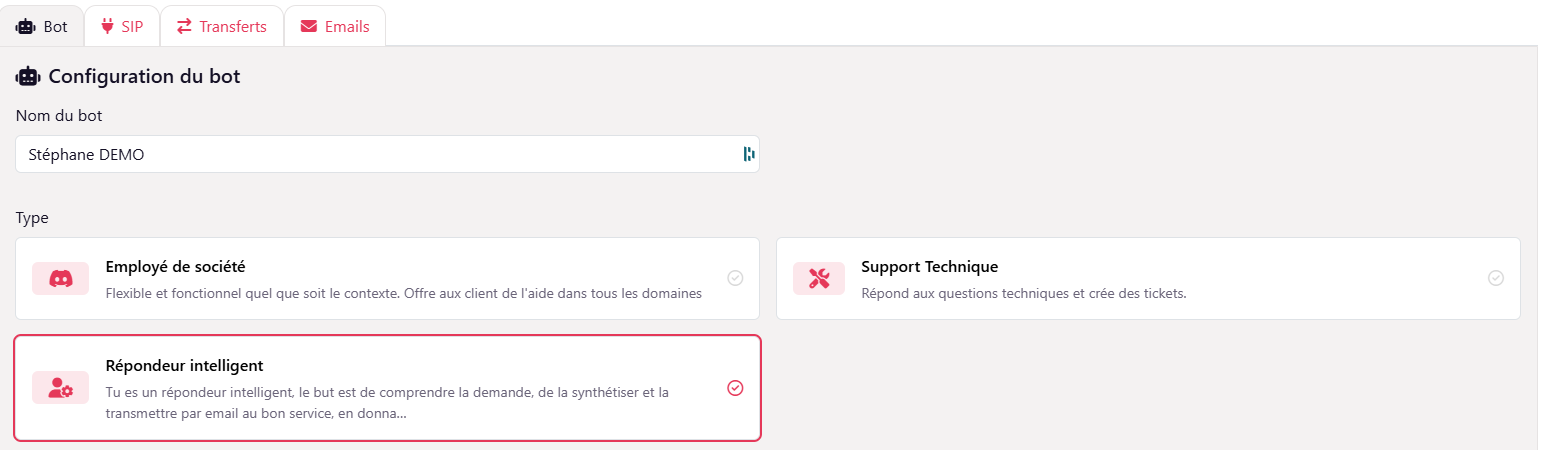Click the arrows icon on Transferts tab
Viewport: 1542px width, 450px height.
tap(184, 27)
